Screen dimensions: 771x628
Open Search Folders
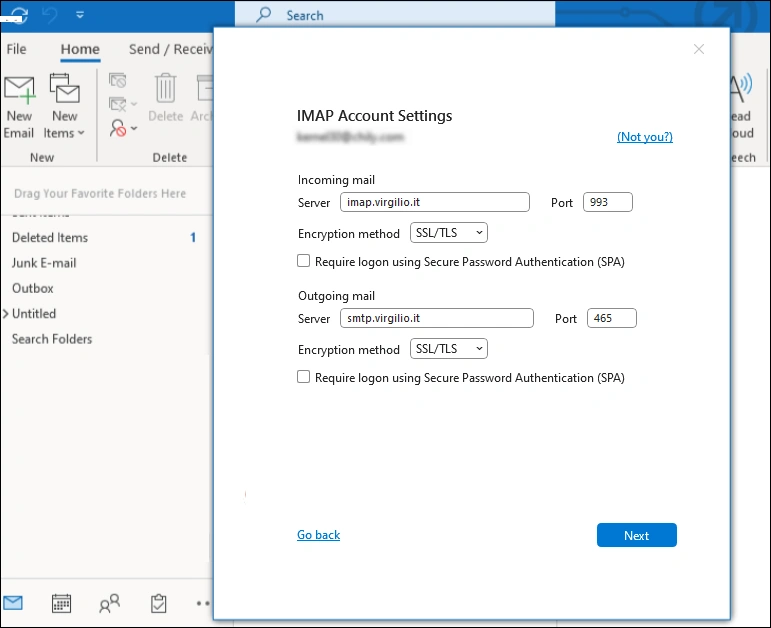coord(52,339)
